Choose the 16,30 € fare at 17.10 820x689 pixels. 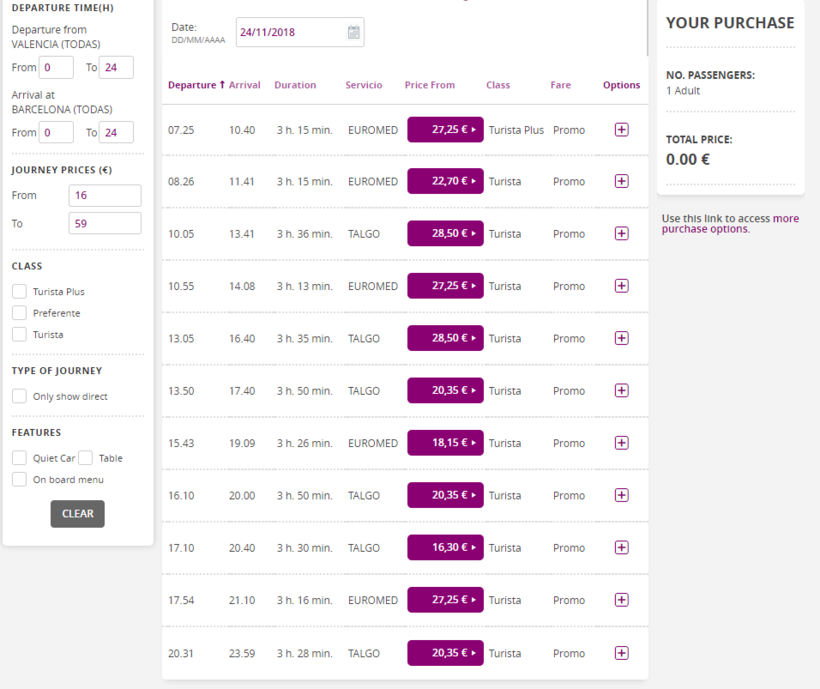445,547
